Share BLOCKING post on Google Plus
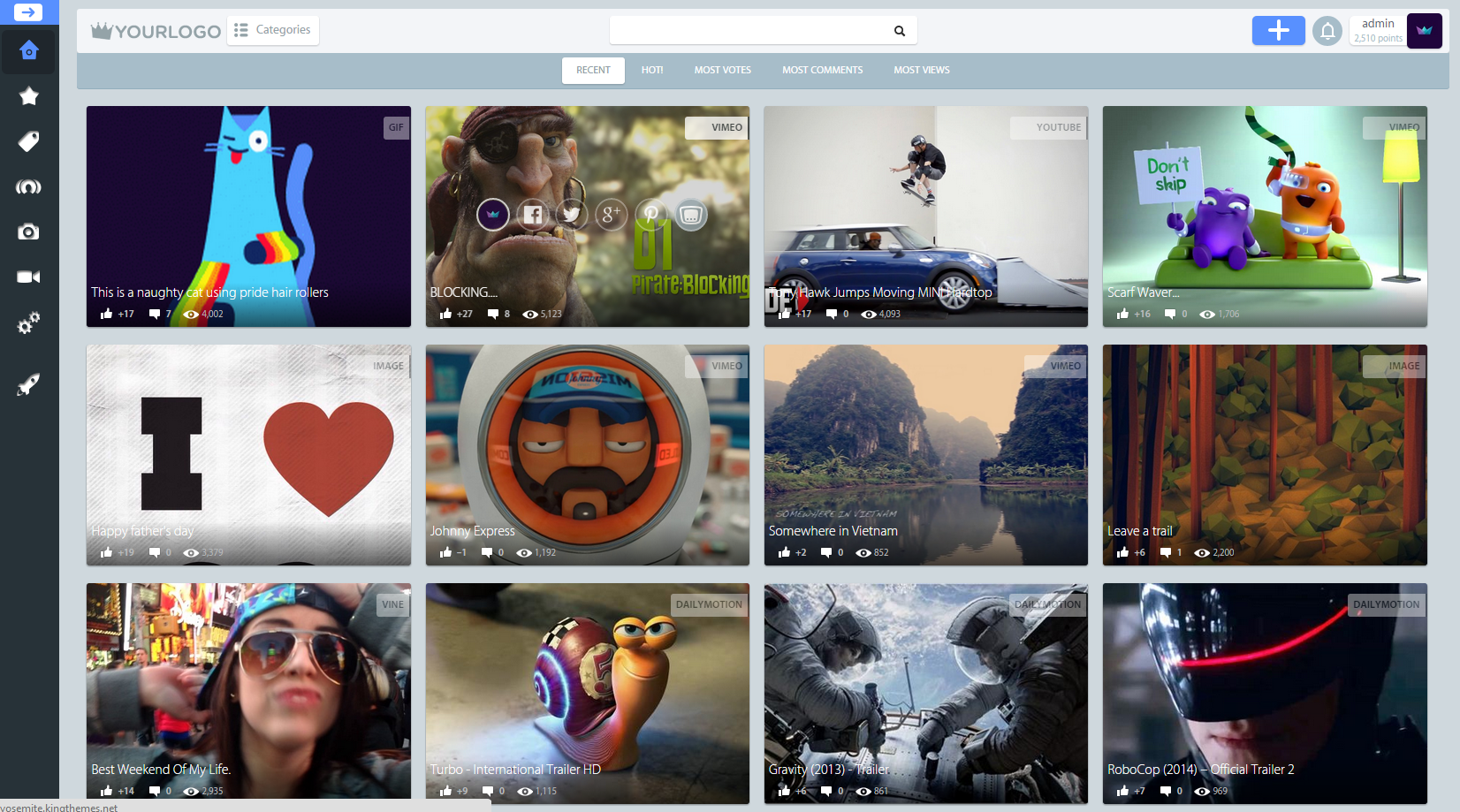 tap(611, 214)
